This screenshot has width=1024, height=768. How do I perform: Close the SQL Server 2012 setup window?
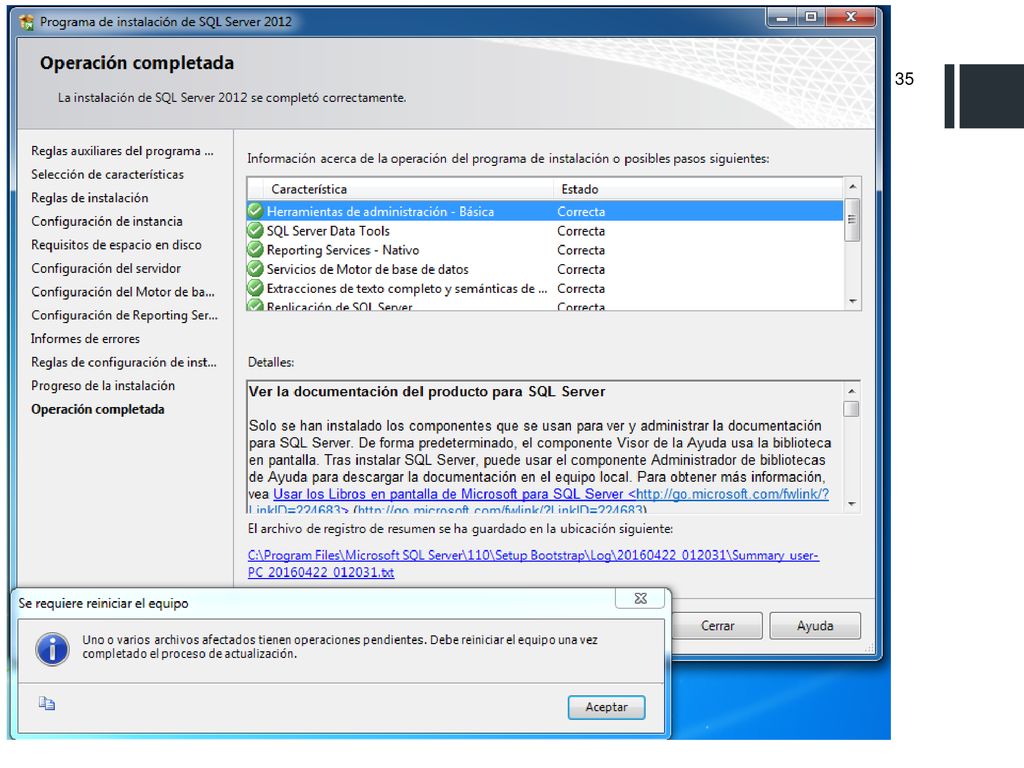850,17
